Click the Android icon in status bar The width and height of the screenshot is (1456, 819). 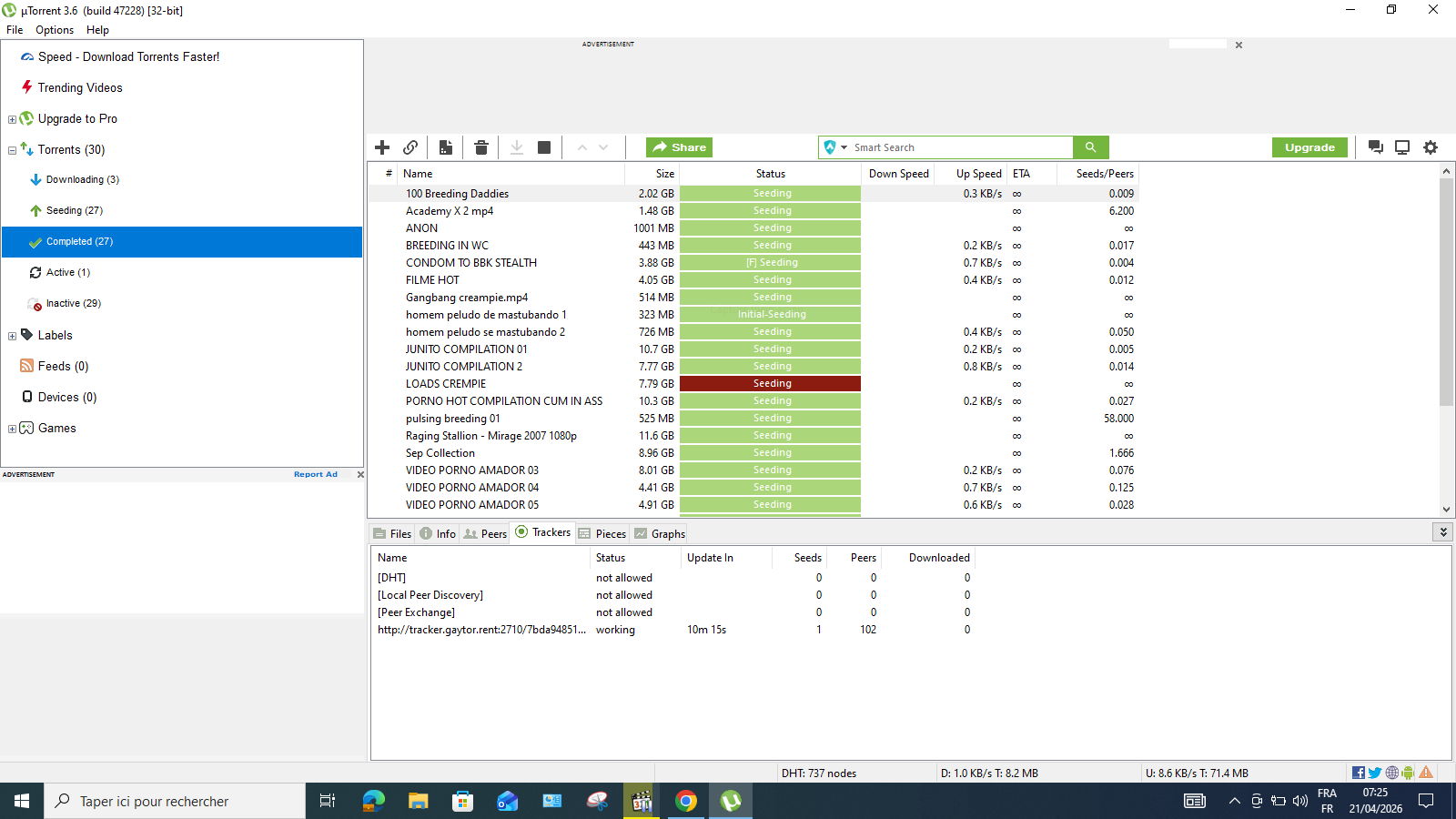(x=1408, y=773)
